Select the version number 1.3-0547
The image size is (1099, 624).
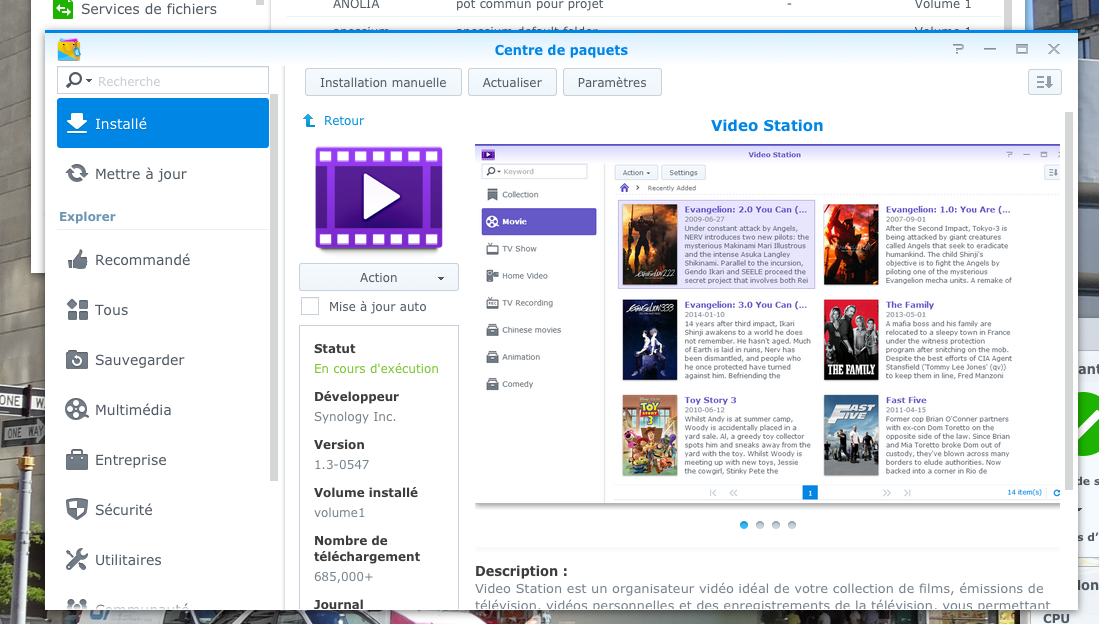click(x=341, y=464)
